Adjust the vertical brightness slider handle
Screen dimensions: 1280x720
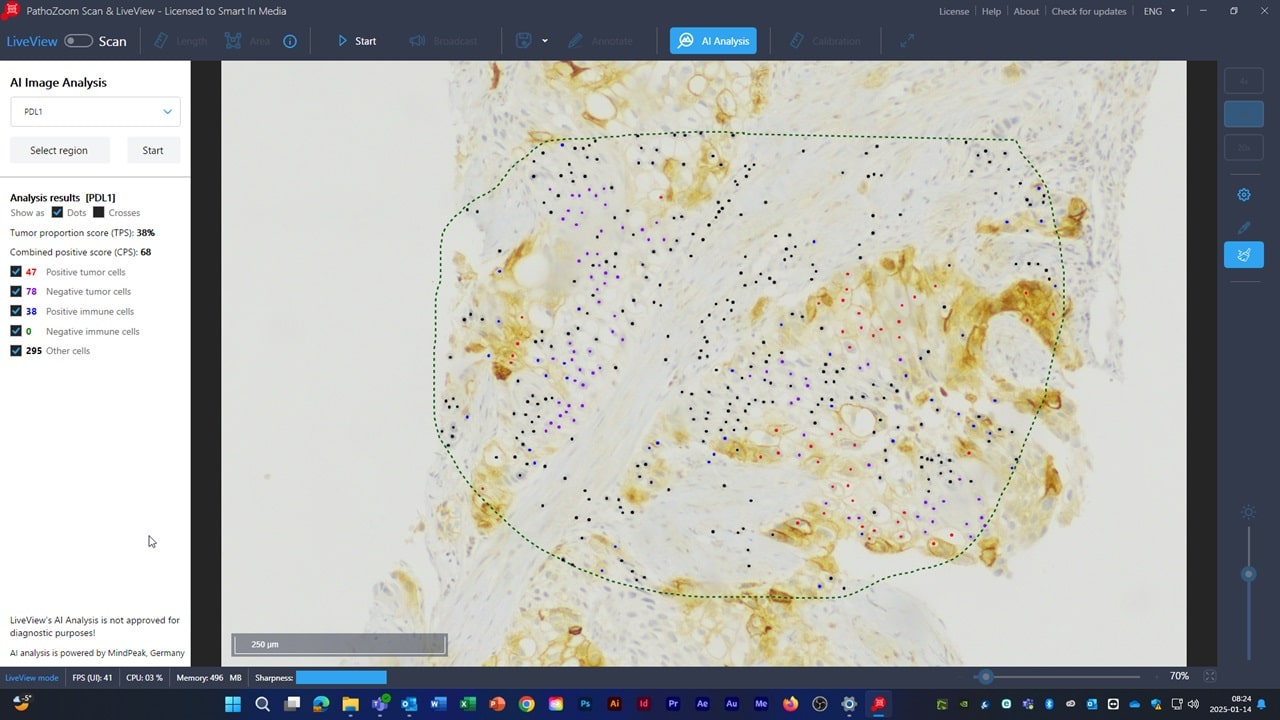1248,574
